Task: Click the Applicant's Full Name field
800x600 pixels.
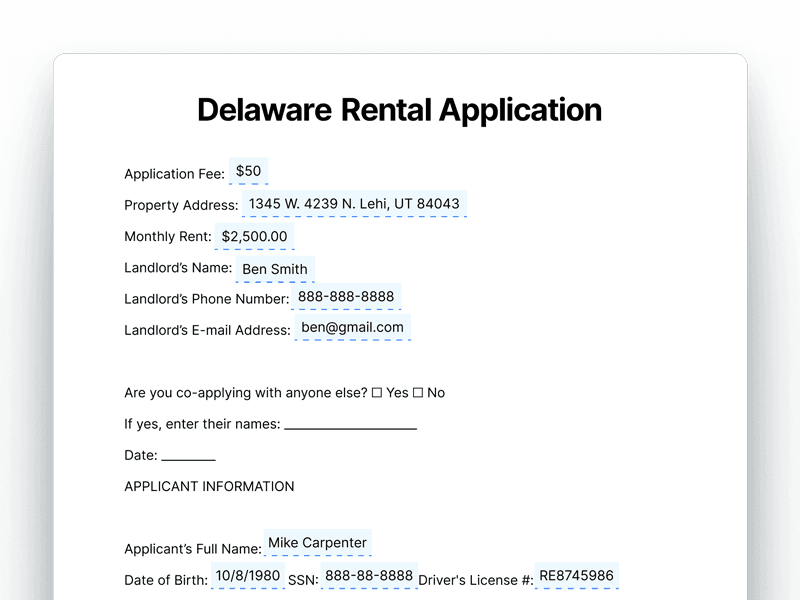Action: (316, 542)
